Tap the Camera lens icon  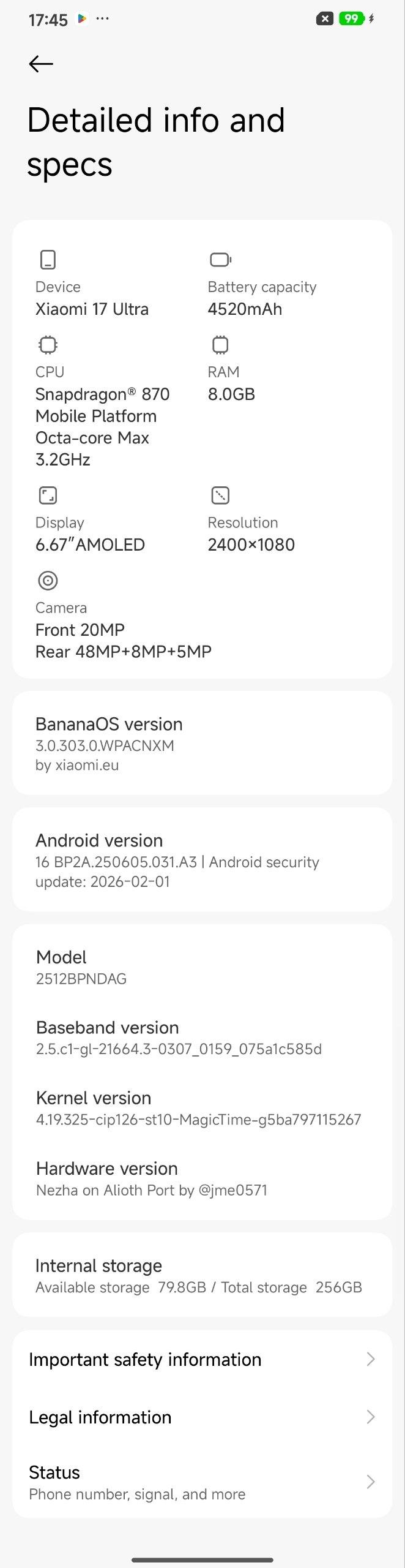point(48,580)
